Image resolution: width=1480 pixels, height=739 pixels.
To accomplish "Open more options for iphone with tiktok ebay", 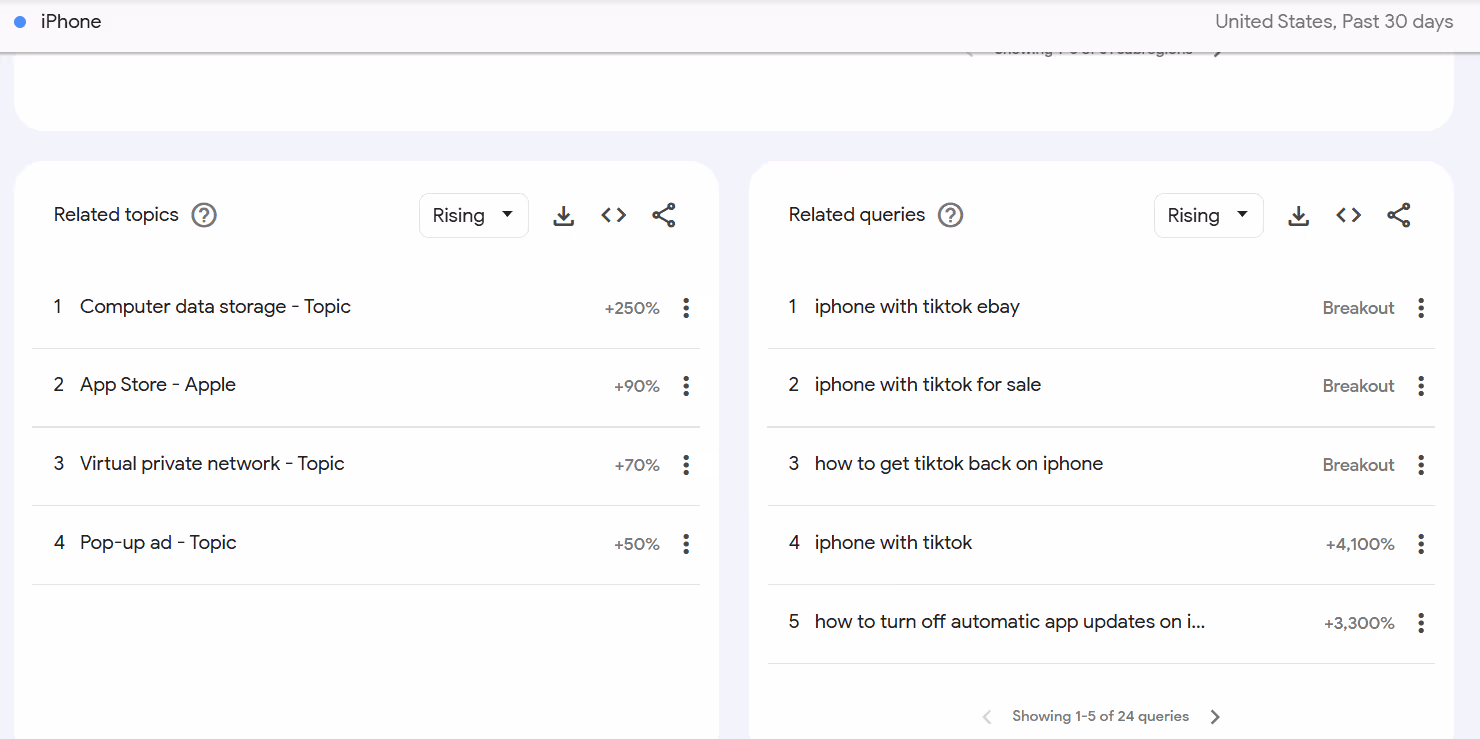I will pos(1421,308).
